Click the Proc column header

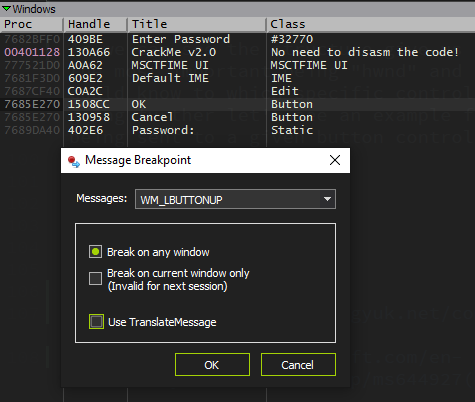tap(31, 24)
